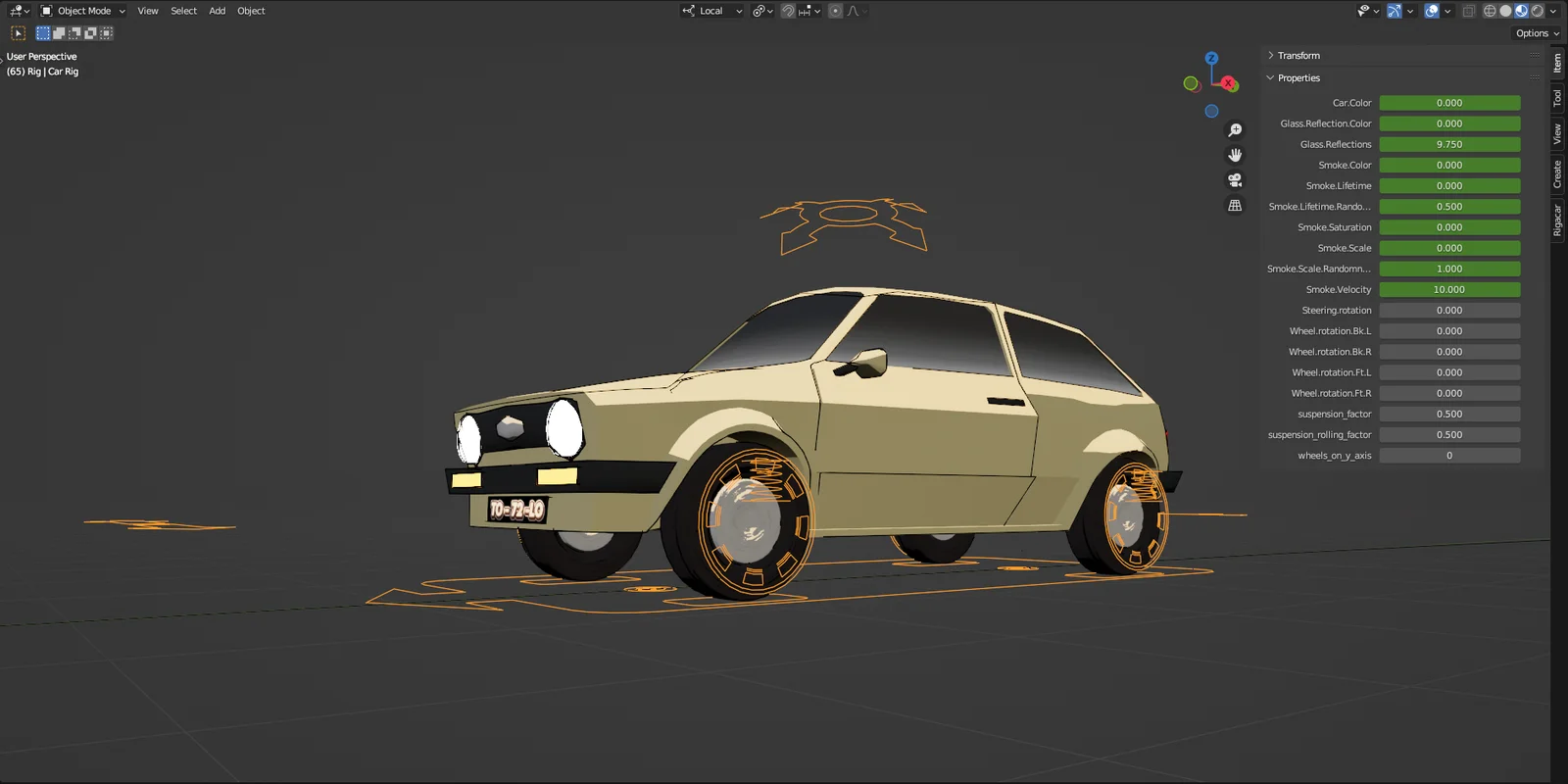The height and width of the screenshot is (784, 1568).
Task: Open the Object Mode dropdown
Action: pyautogui.click(x=83, y=11)
